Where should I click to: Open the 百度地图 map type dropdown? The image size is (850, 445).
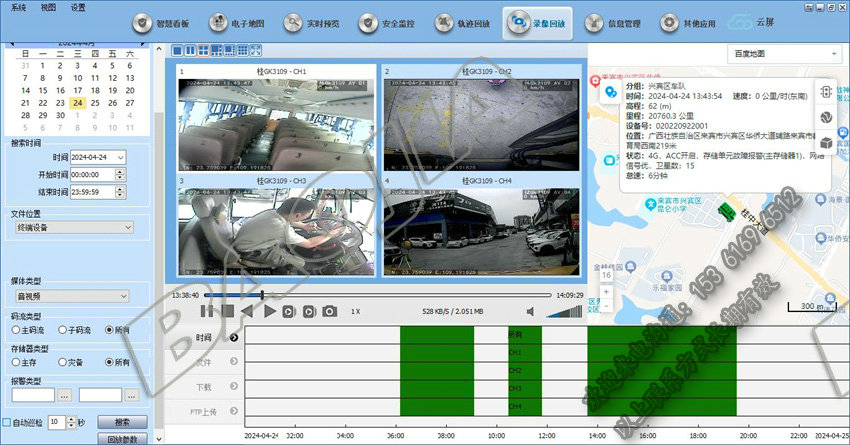pyautogui.click(x=785, y=53)
